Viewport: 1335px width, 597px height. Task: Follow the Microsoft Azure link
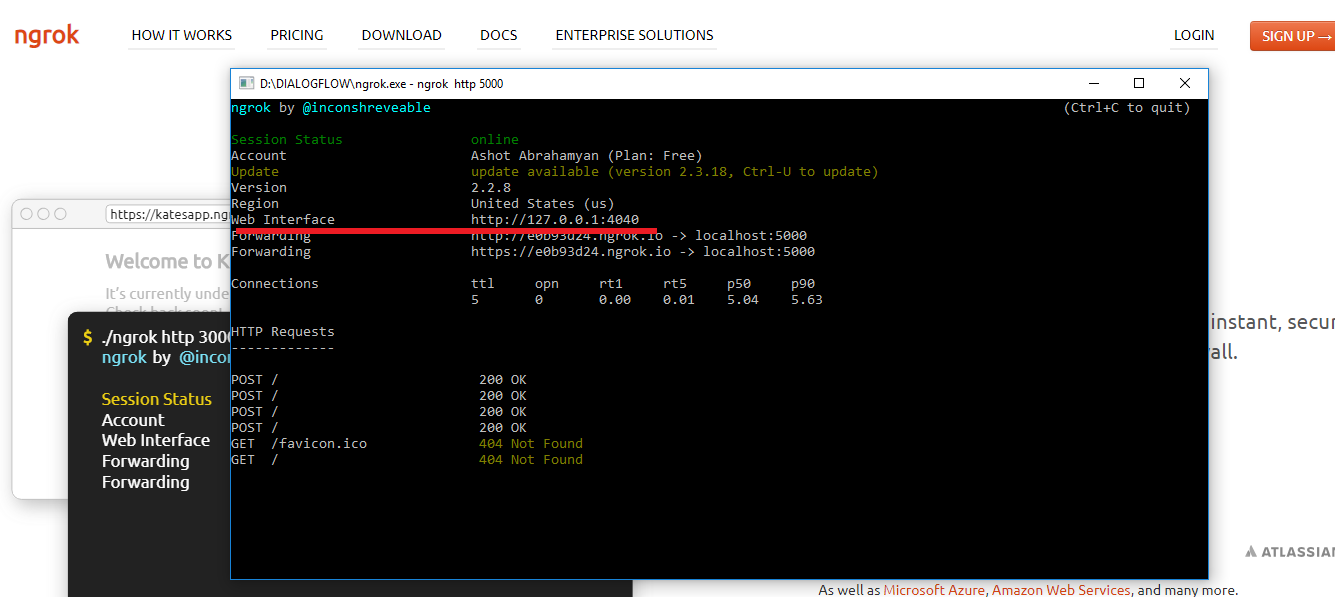pos(934,590)
